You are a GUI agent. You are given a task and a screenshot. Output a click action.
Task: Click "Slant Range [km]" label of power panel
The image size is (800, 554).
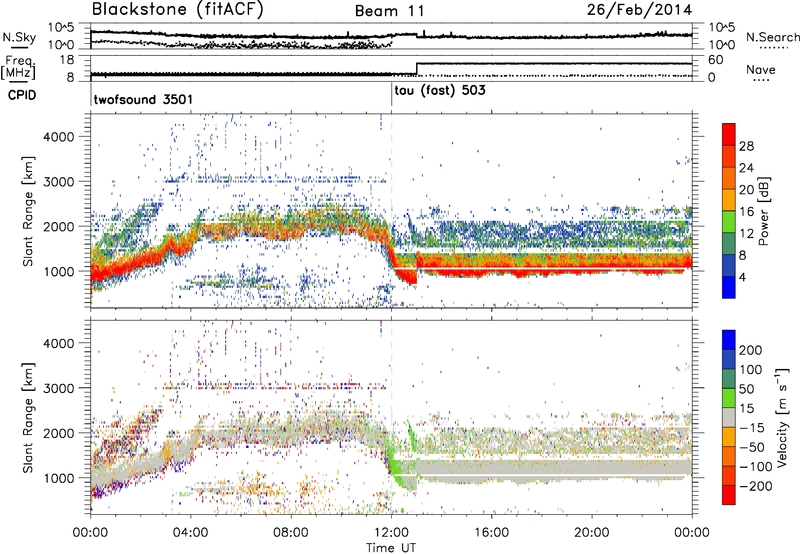coord(29,211)
